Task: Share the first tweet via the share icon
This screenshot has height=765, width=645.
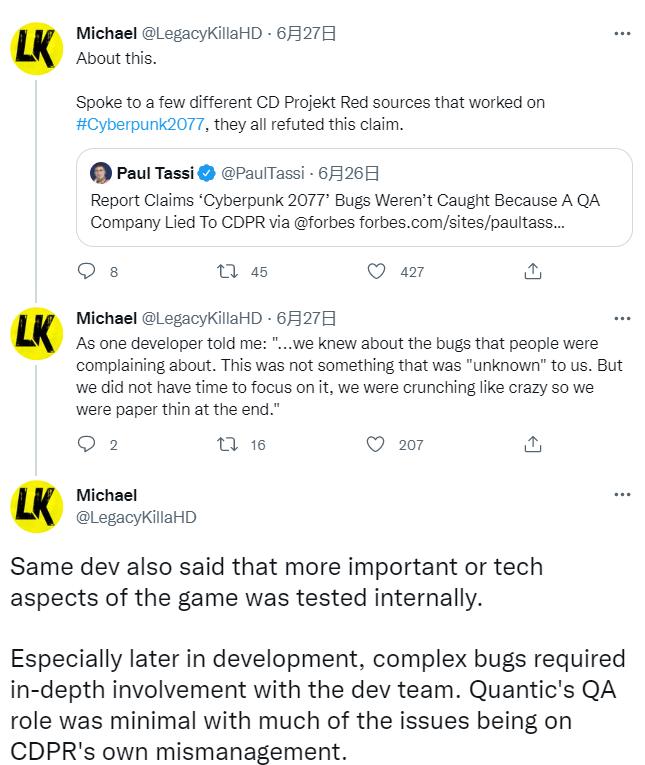Action: (x=533, y=271)
